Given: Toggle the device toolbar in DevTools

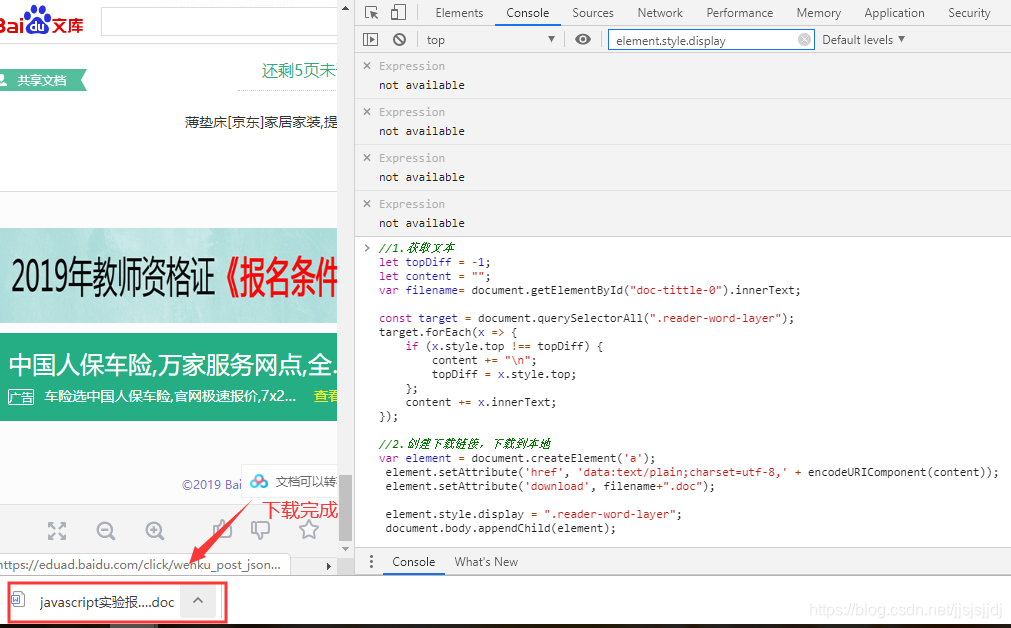Looking at the screenshot, I should [397, 12].
